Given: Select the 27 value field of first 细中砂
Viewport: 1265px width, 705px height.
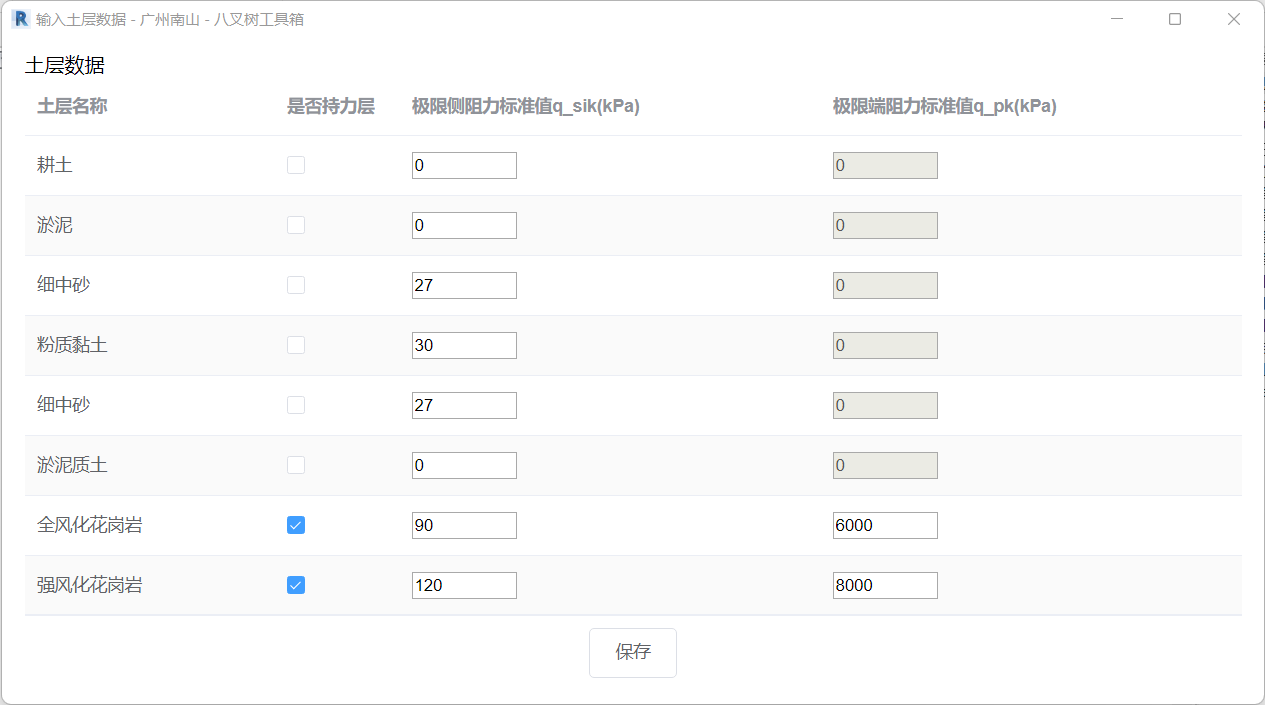Looking at the screenshot, I should [464, 285].
